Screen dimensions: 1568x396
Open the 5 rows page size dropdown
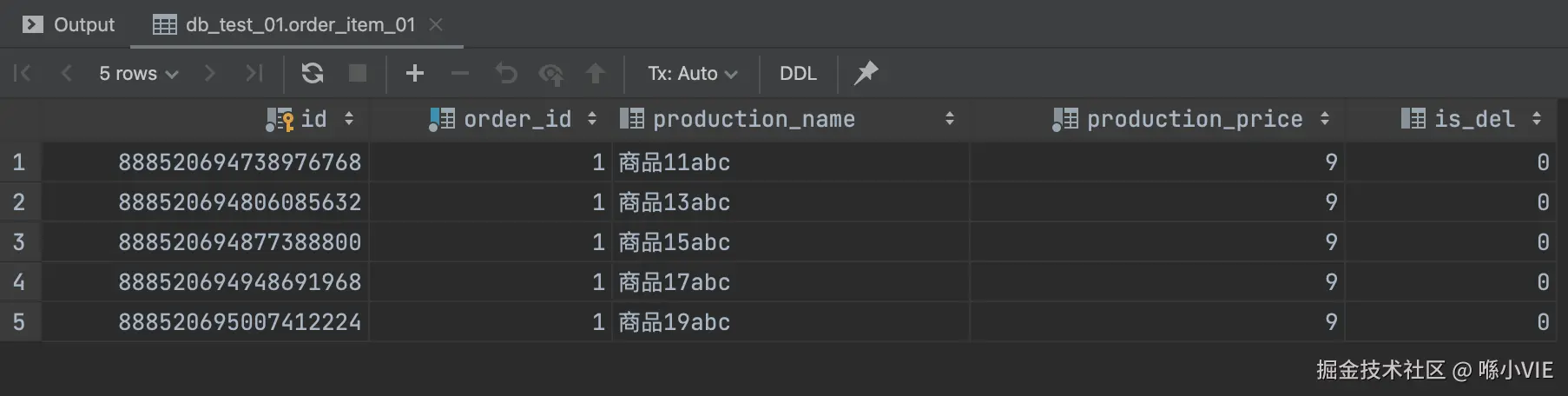138,73
